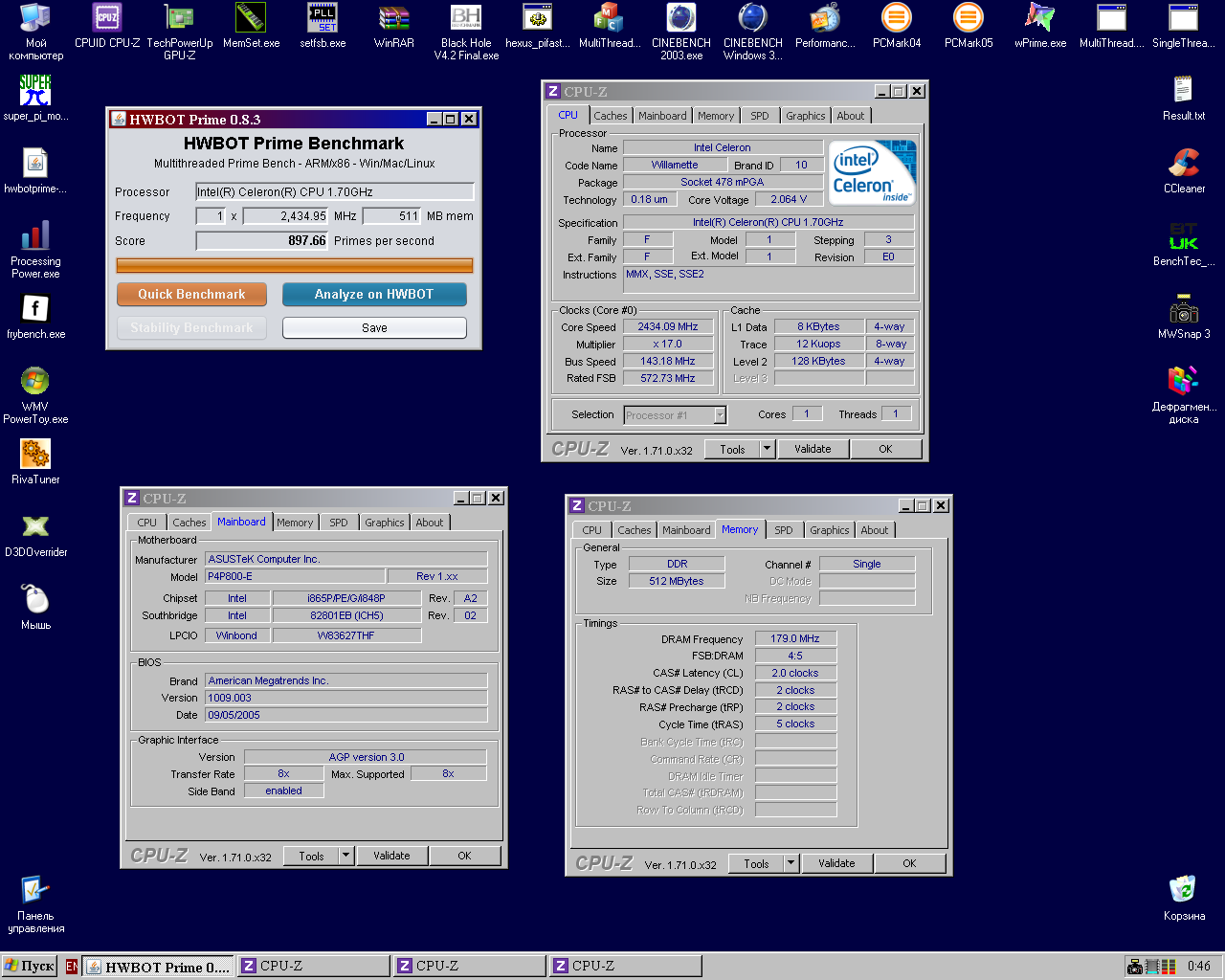Open SPD tab in Mainboard CPU-Z window
The height and width of the screenshot is (980, 1225).
coord(339,523)
